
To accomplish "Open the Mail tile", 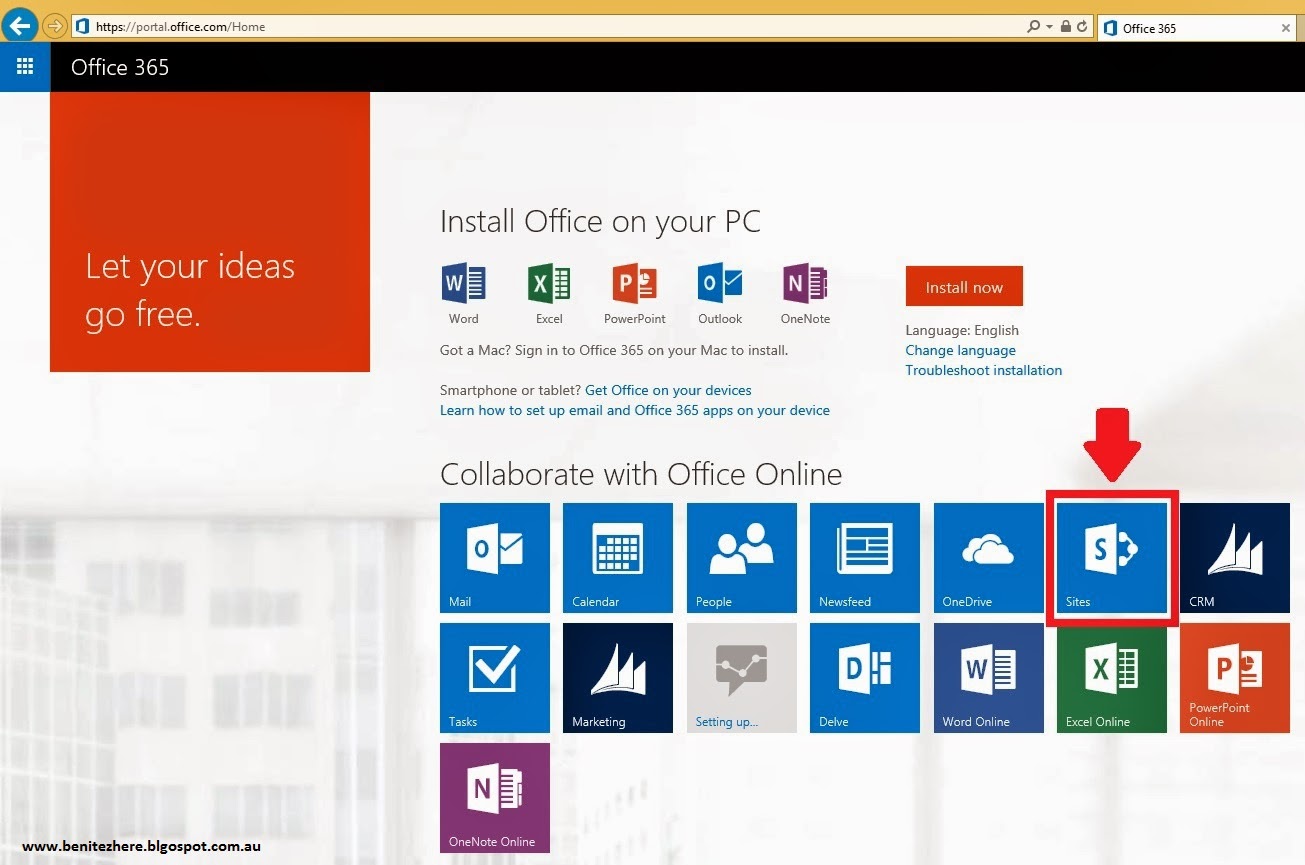I will (x=494, y=557).
